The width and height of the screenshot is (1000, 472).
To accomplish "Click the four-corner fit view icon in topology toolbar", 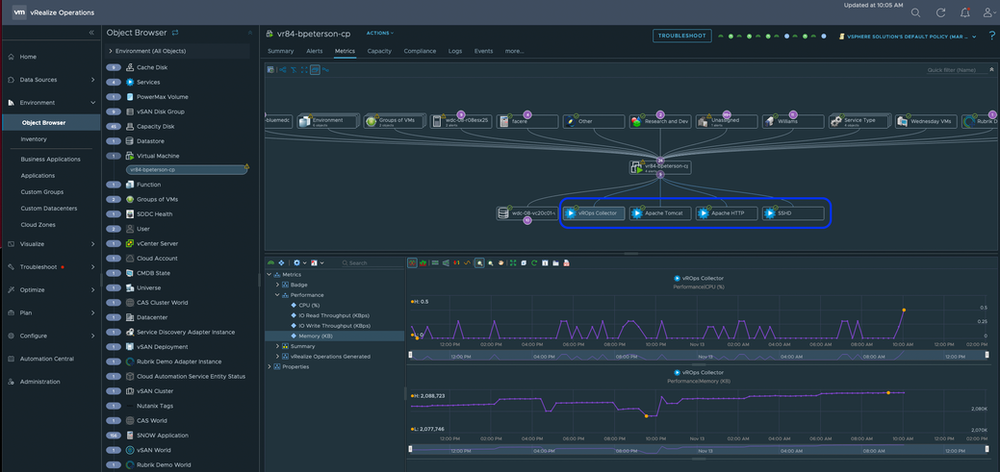I will coord(304,70).
